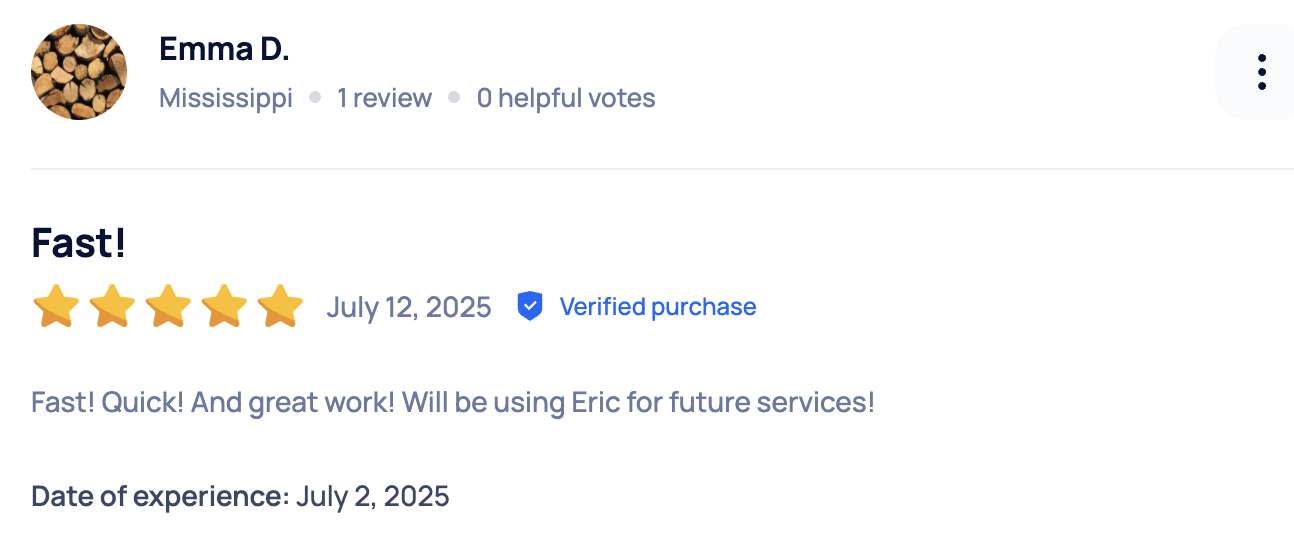This screenshot has width=1294, height=540.
Task: Click Emma D.'s firewood profile avatar
Action: tap(79, 72)
